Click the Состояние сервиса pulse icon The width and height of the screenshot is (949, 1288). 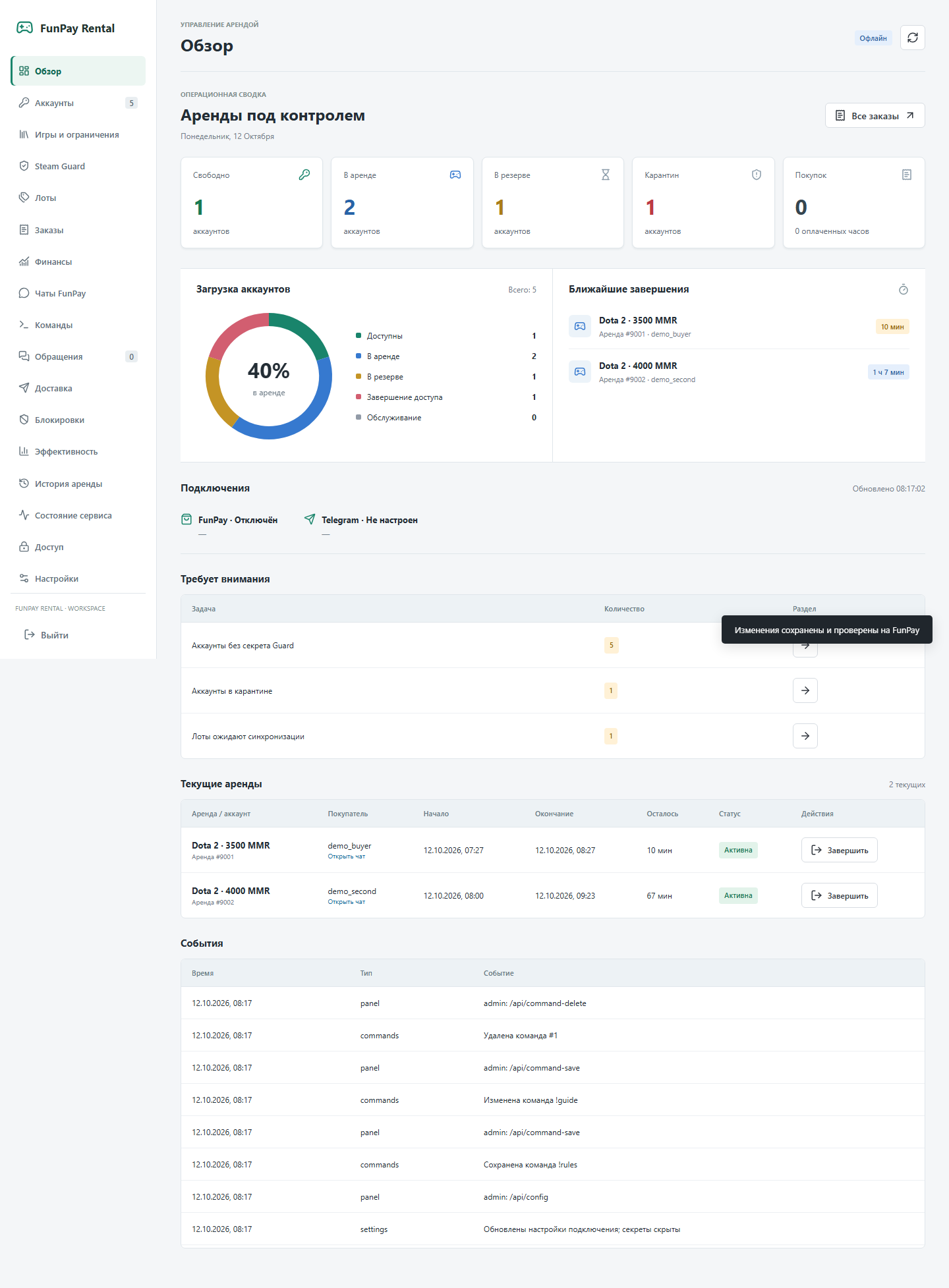24,515
